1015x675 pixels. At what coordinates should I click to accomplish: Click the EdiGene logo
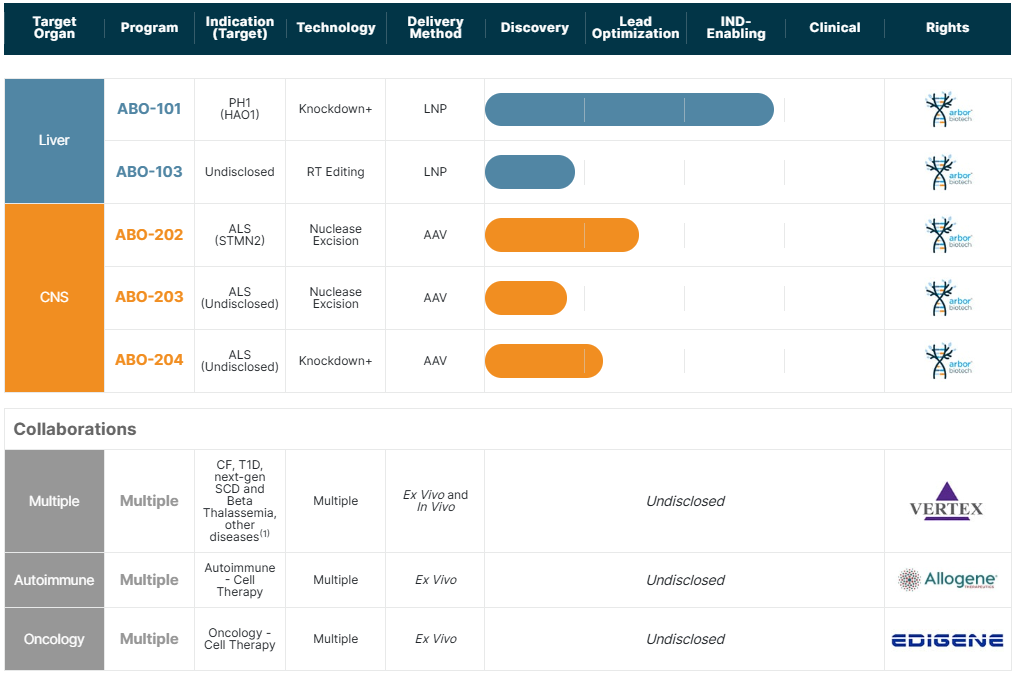tap(946, 639)
